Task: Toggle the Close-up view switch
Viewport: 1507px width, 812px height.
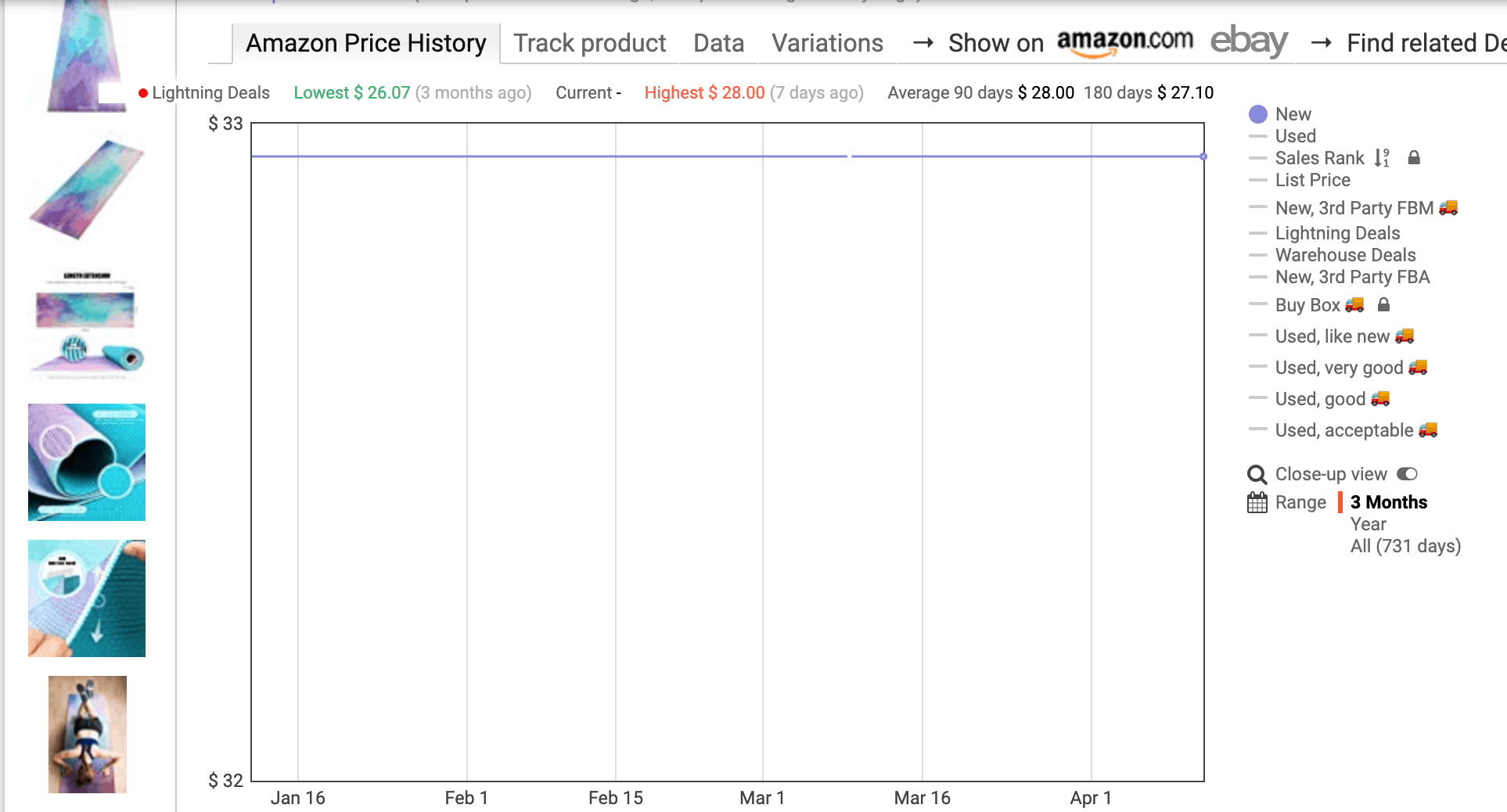Action: [1407, 474]
